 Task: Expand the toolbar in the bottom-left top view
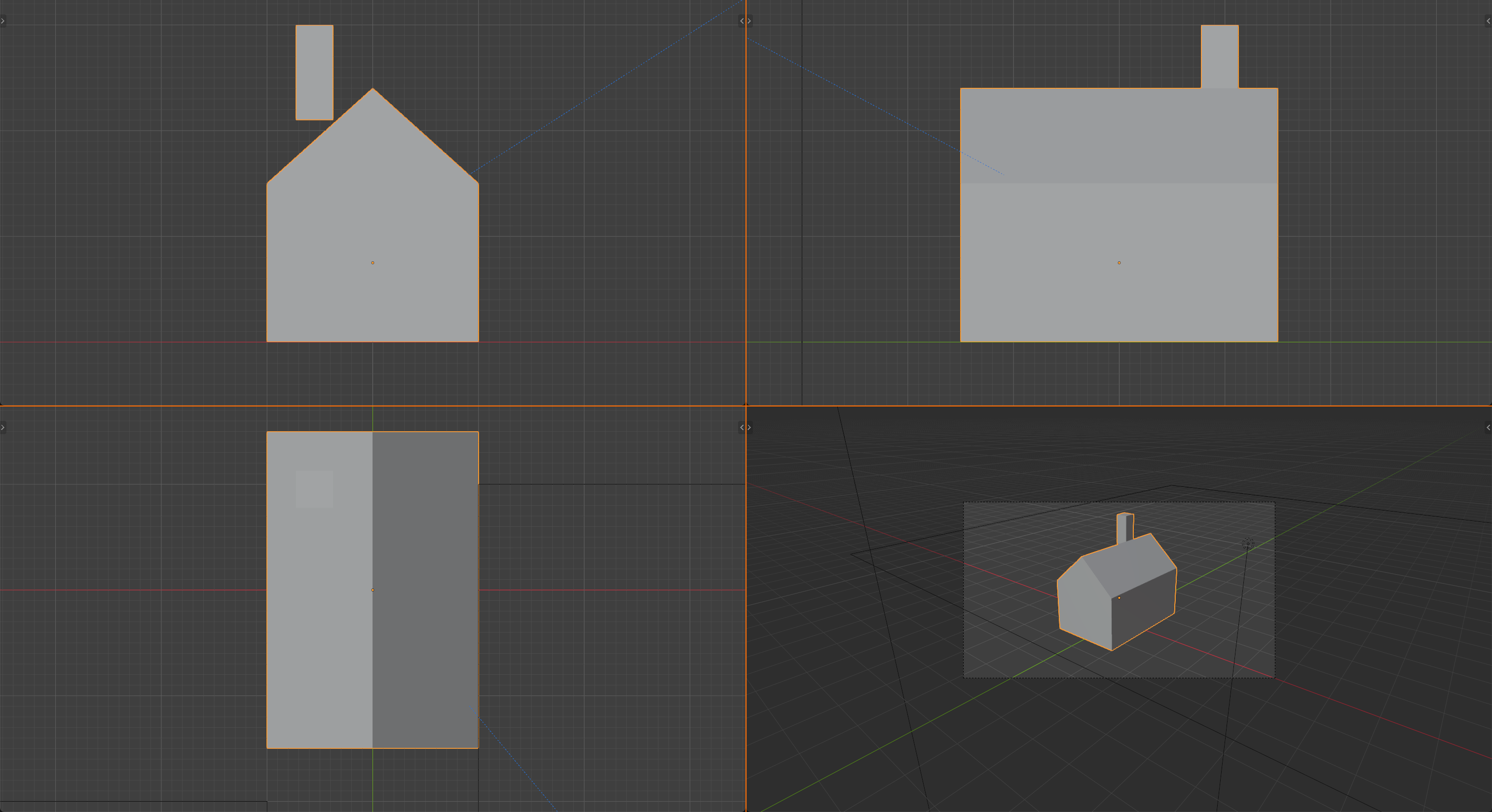(3, 427)
